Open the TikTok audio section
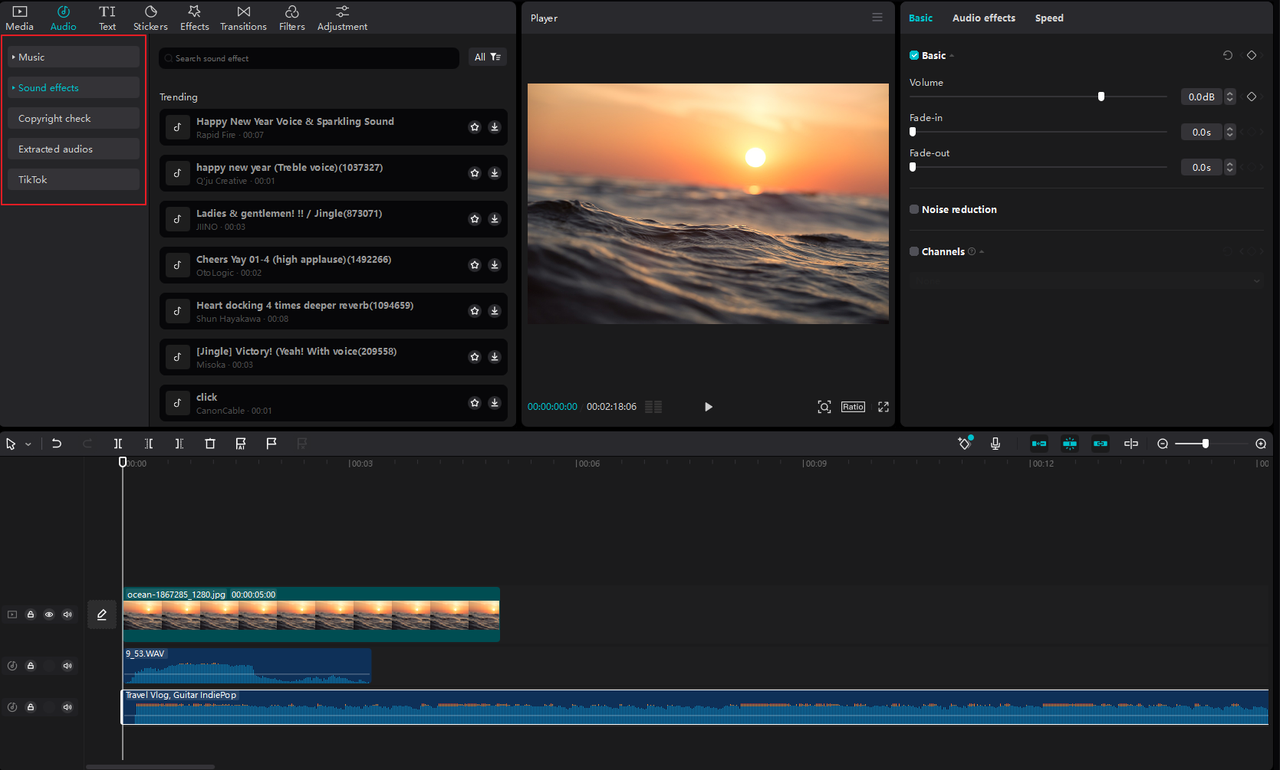Image resolution: width=1280 pixels, height=770 pixels. pyautogui.click(x=73, y=180)
